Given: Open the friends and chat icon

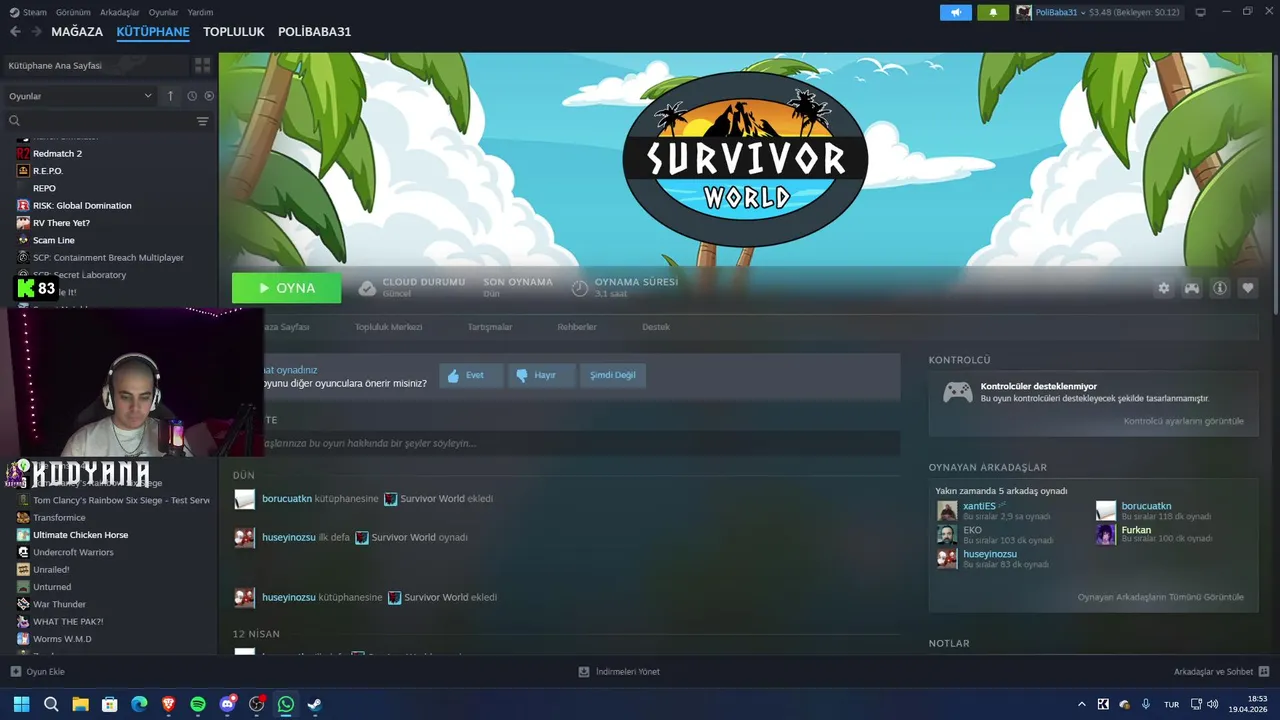Looking at the screenshot, I should (1264, 672).
